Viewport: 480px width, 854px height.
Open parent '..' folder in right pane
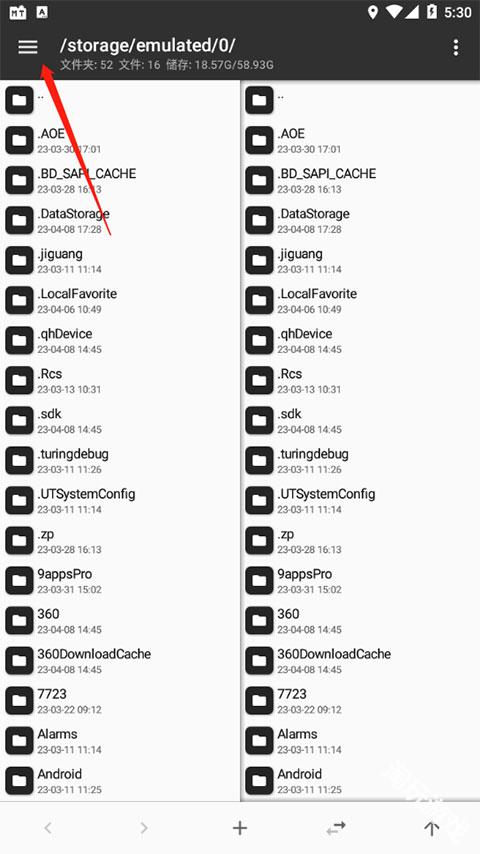(360, 100)
